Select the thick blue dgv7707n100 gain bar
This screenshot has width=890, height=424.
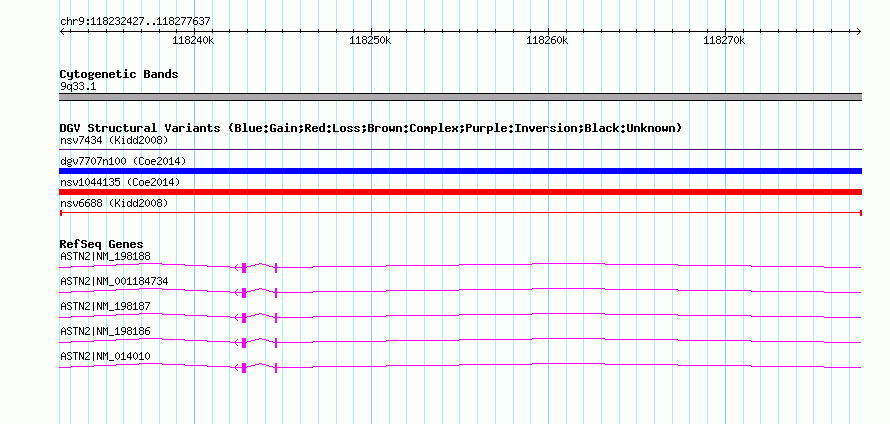click(461, 171)
